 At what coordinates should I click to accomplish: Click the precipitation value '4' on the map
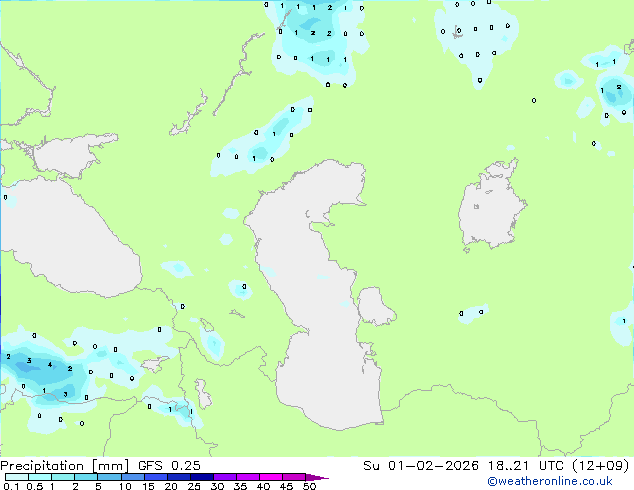50,365
